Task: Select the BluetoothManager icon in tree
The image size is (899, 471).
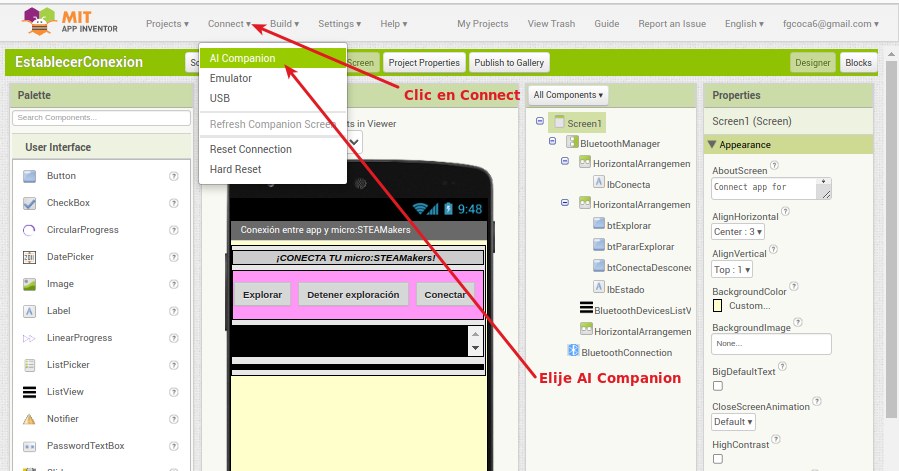Action: coord(572,142)
